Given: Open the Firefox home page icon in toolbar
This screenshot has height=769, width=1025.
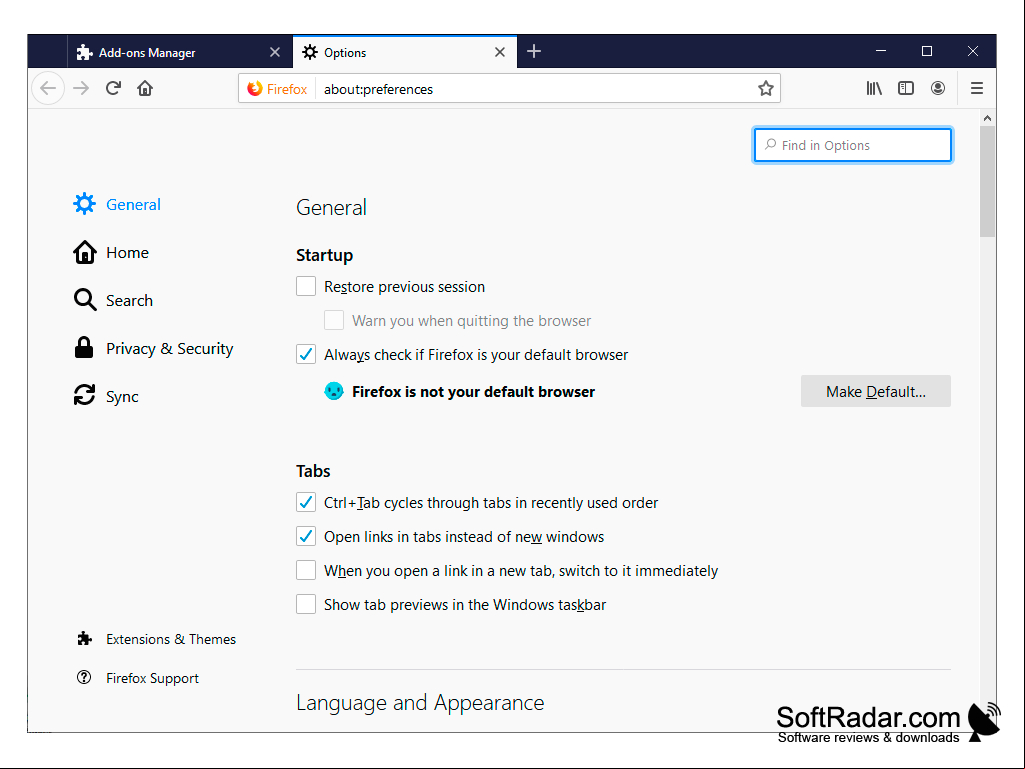Looking at the screenshot, I should point(145,88).
